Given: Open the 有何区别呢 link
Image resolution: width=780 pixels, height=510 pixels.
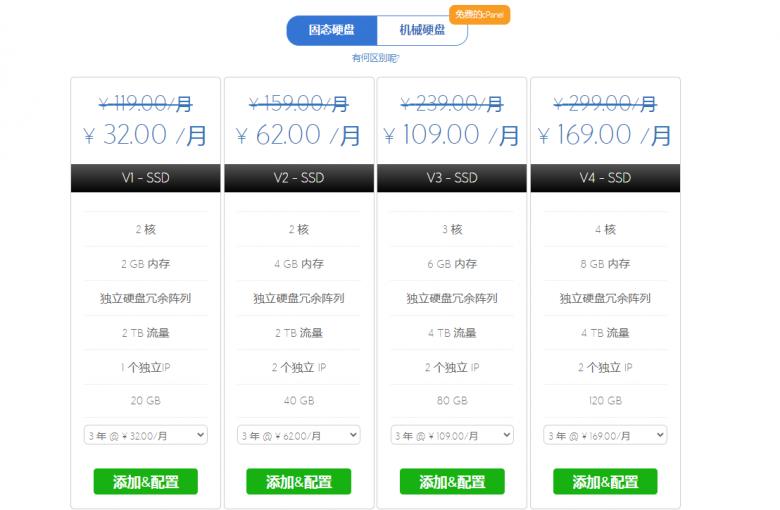Looking at the screenshot, I should [376, 58].
